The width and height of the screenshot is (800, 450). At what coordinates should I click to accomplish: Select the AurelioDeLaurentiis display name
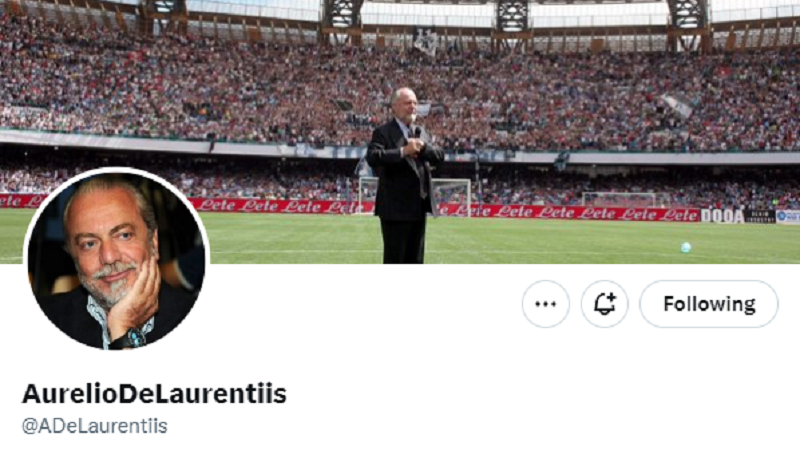coord(154,393)
